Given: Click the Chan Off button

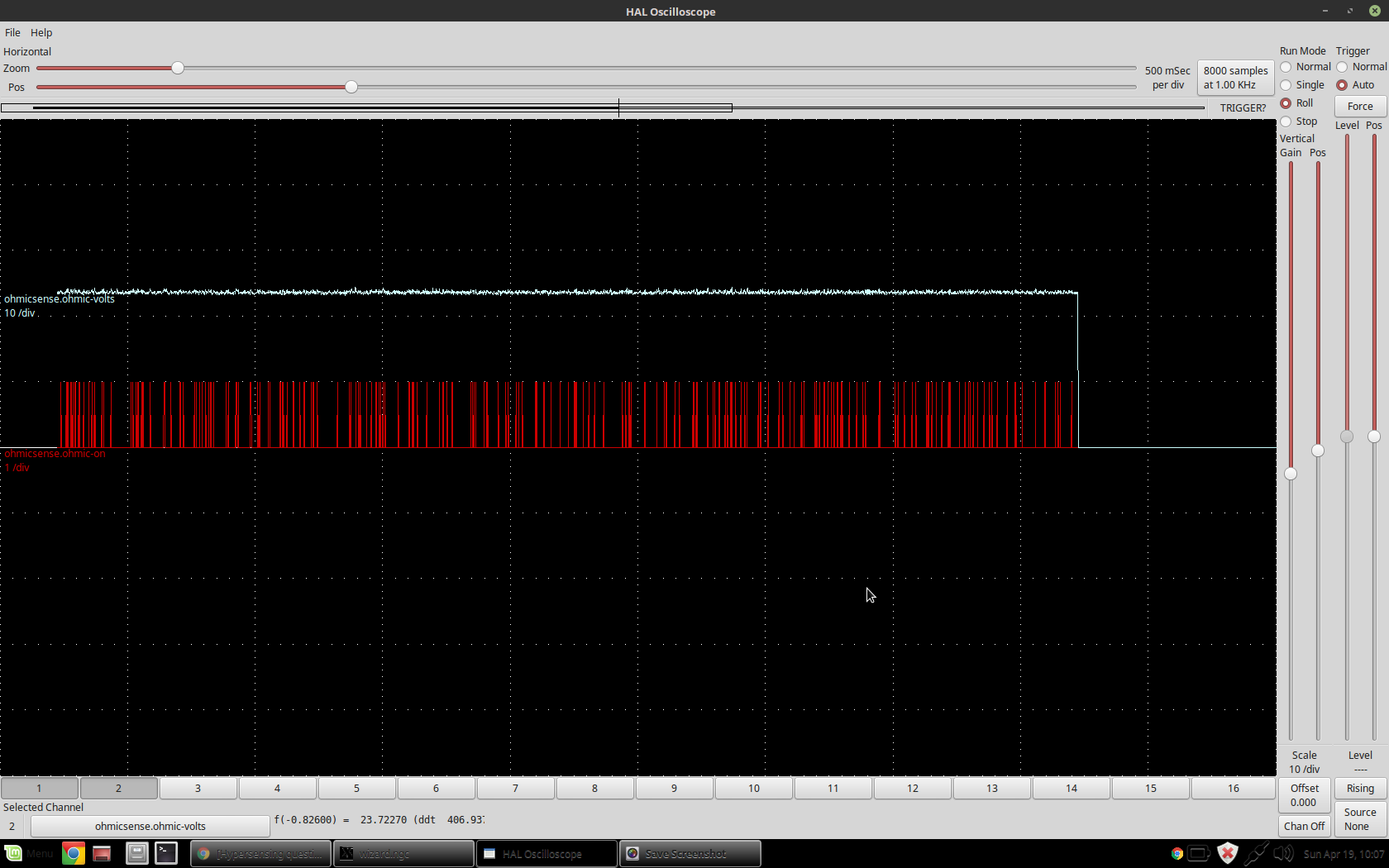Looking at the screenshot, I should [x=1304, y=826].
